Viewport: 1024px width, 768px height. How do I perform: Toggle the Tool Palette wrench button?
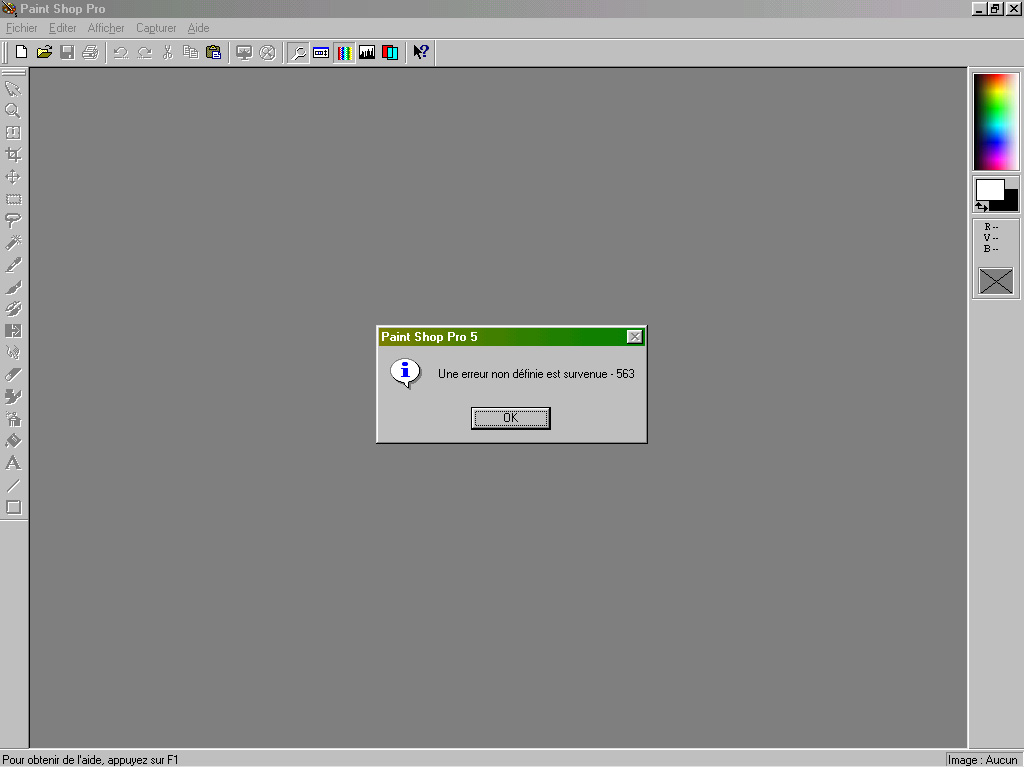coord(298,52)
